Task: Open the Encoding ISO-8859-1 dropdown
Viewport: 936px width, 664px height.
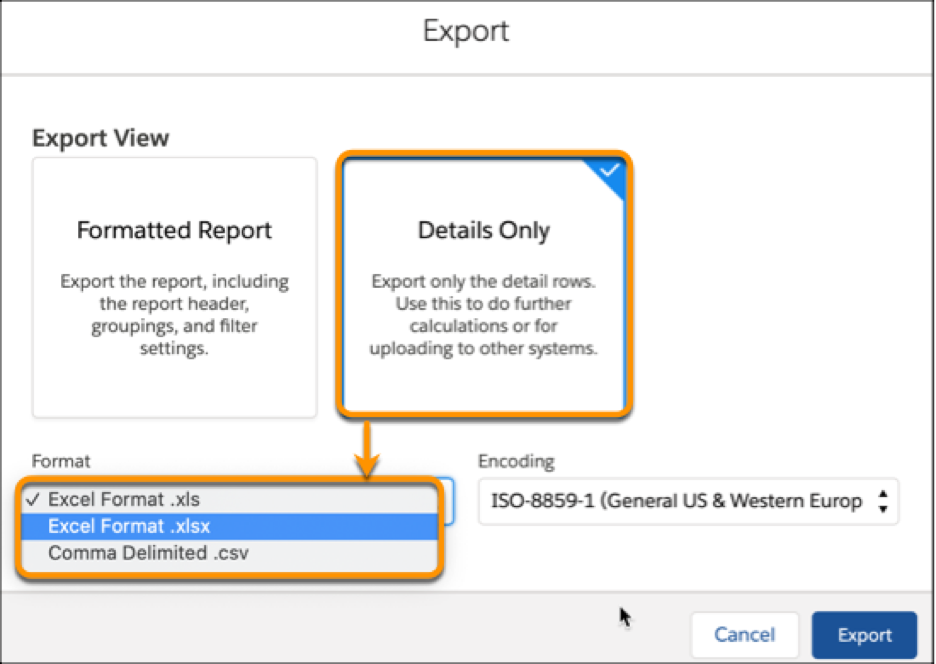Action: click(686, 501)
